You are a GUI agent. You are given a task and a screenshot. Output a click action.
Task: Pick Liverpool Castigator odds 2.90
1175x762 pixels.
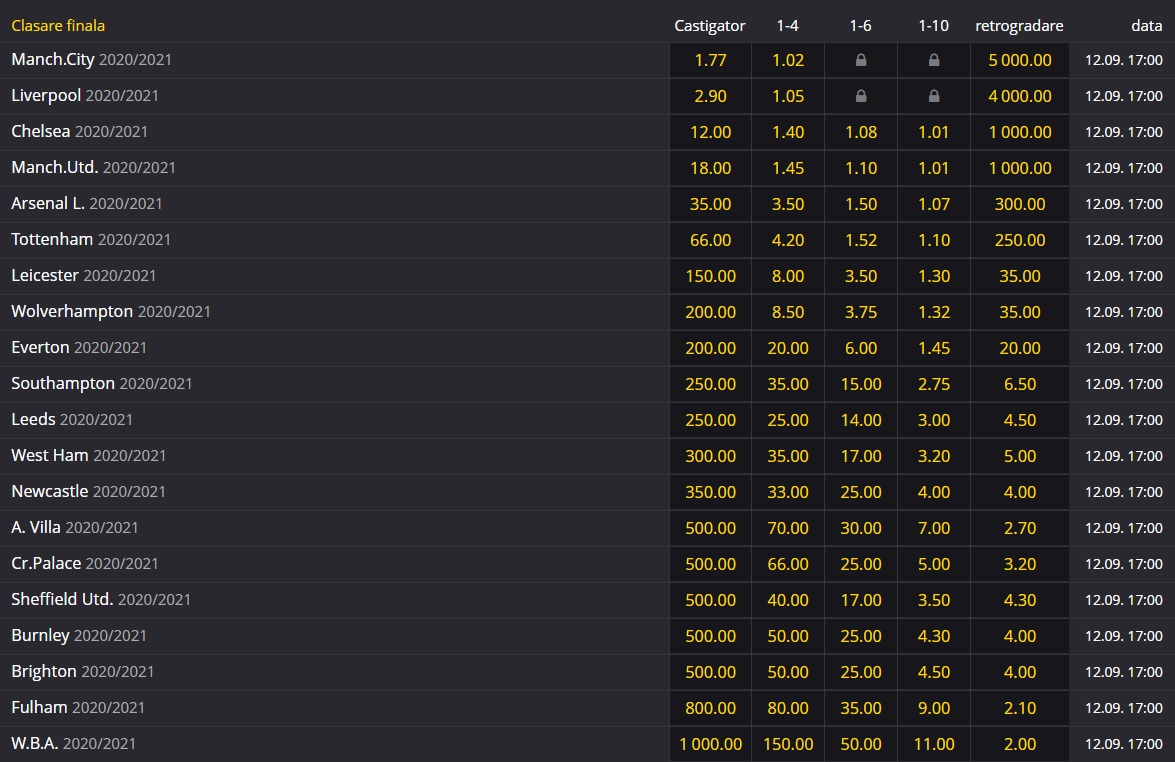point(710,96)
